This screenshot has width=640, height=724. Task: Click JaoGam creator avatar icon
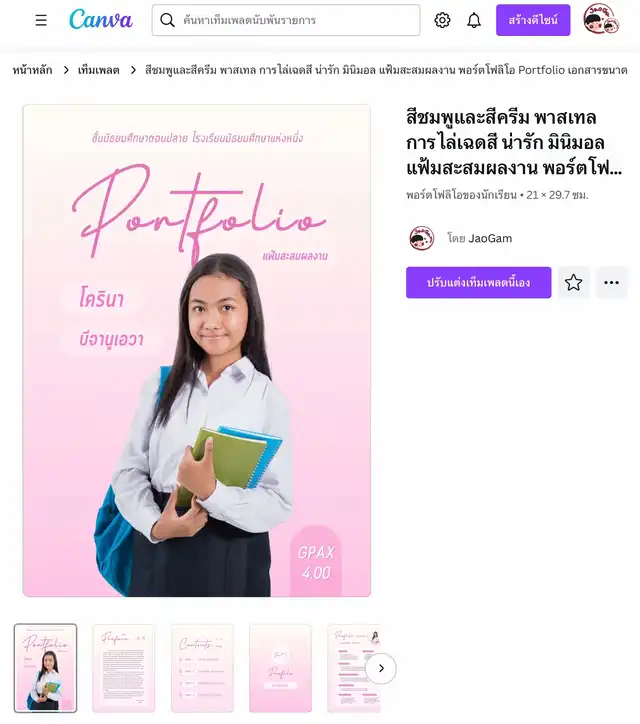pyautogui.click(x=422, y=238)
